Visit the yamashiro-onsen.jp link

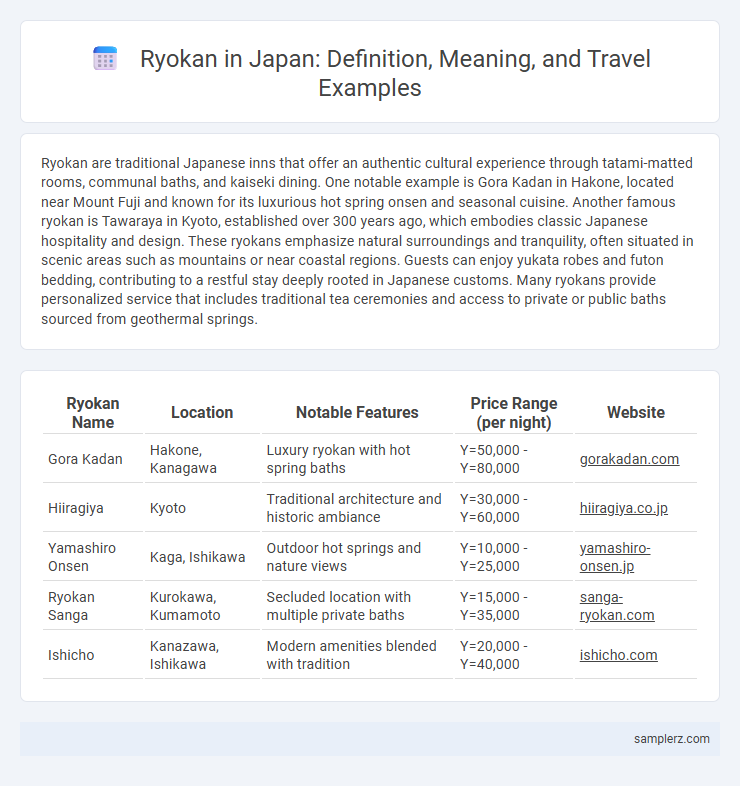point(615,557)
